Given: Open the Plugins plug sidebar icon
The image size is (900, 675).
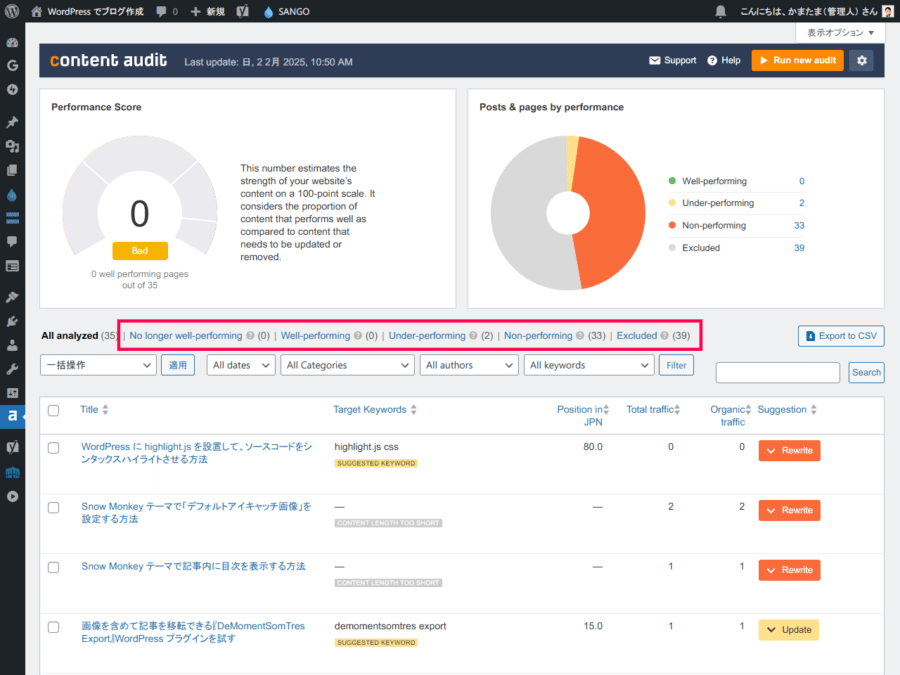Looking at the screenshot, I should pos(12,321).
